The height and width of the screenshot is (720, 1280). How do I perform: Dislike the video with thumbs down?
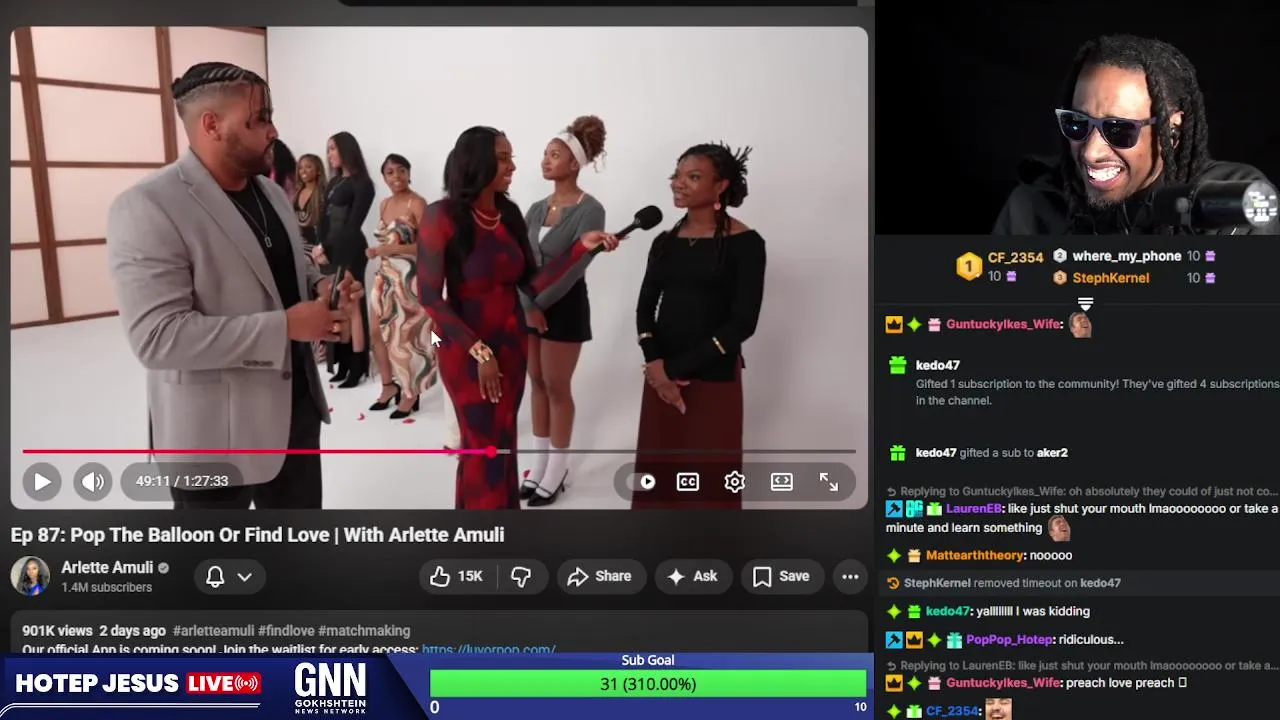point(521,576)
